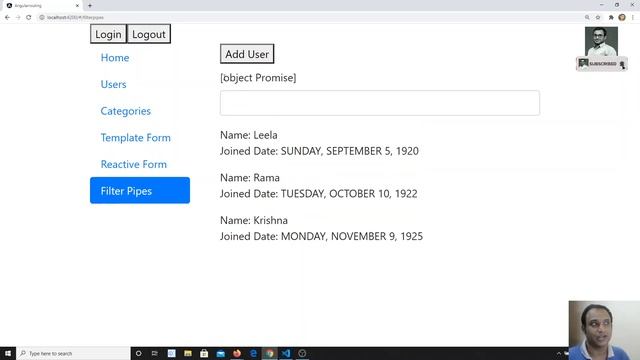640x360 pixels.
Task: Click the empty filter text input
Action: tap(380, 103)
